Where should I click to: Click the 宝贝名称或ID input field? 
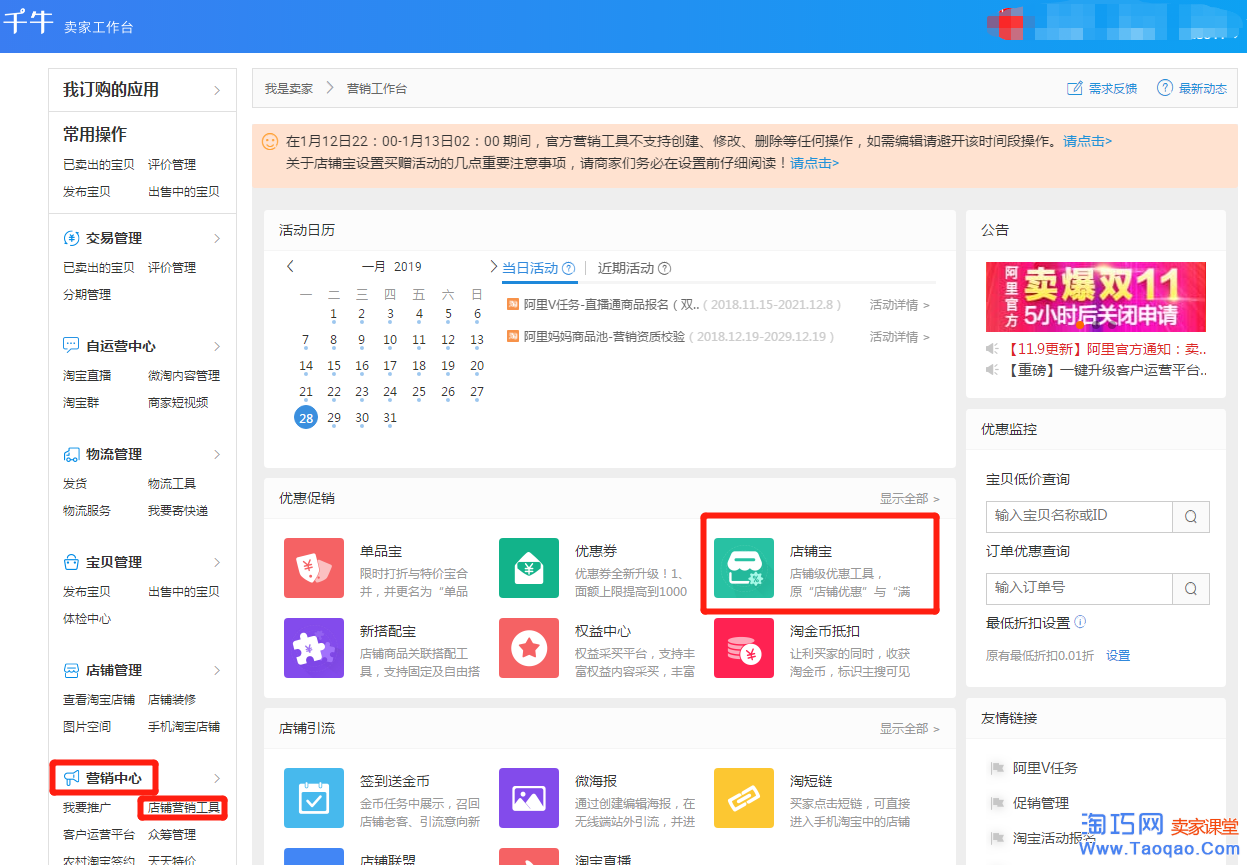(x=1079, y=516)
